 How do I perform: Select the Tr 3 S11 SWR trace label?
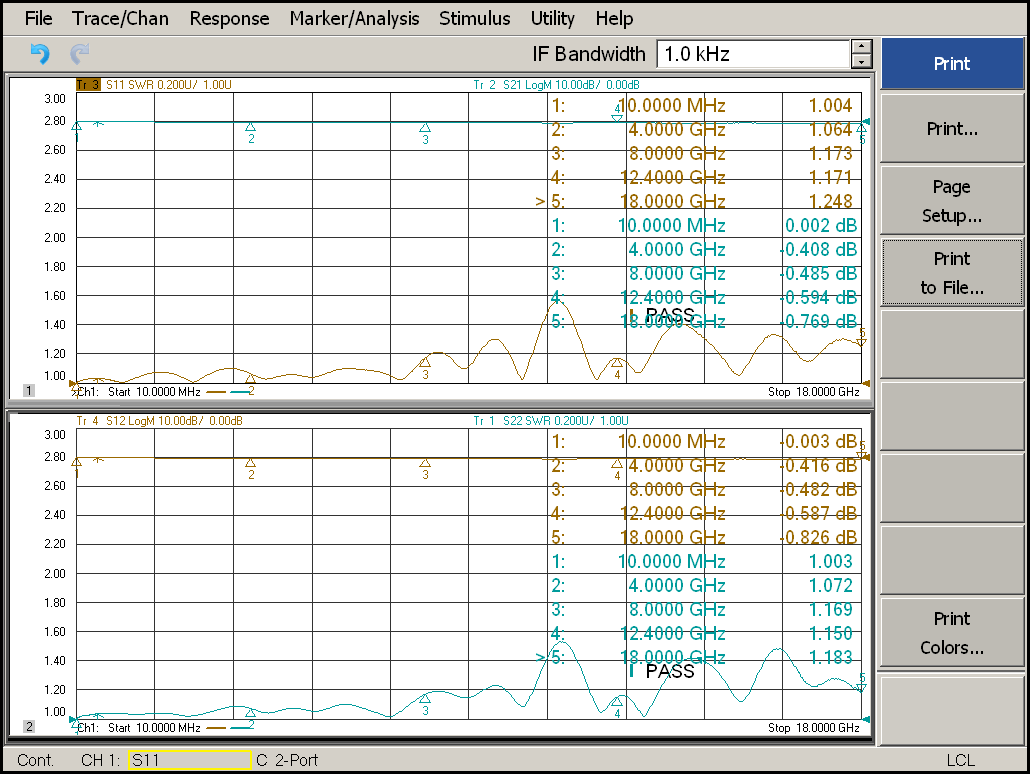pos(154,85)
